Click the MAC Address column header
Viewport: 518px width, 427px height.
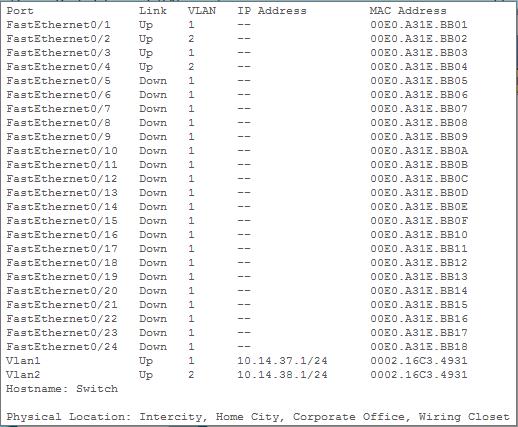(x=408, y=11)
